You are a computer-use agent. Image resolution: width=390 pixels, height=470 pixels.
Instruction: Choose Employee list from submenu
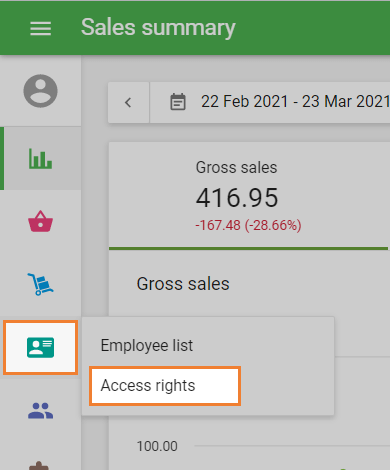click(x=147, y=345)
